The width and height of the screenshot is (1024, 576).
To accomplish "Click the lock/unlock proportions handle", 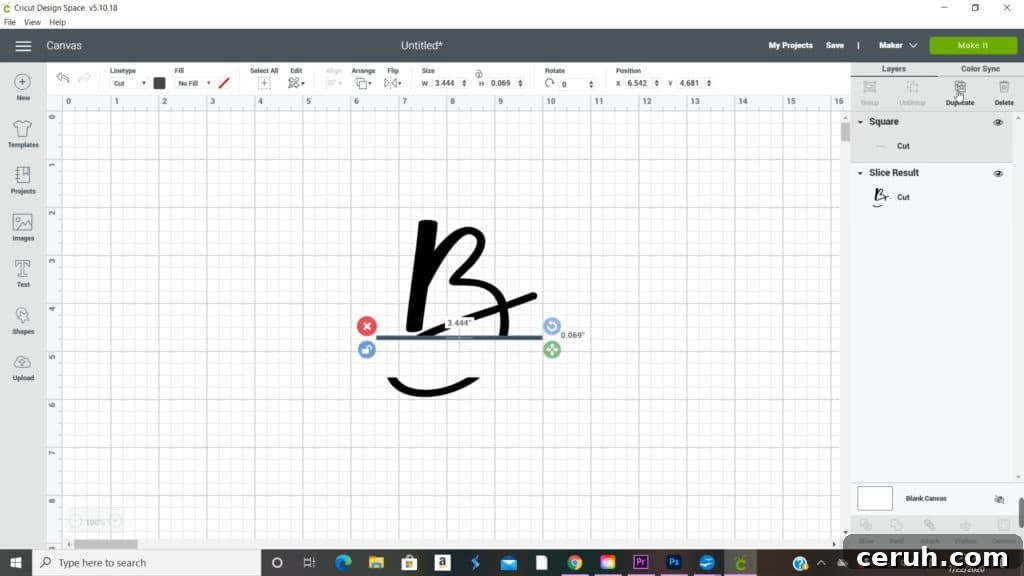I will point(366,350).
